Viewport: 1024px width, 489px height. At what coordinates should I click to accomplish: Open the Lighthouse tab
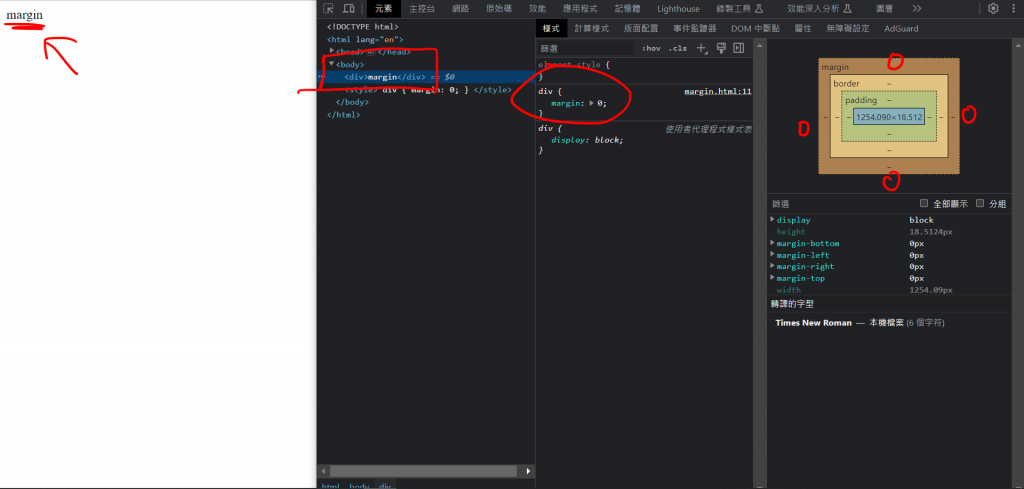tap(678, 8)
